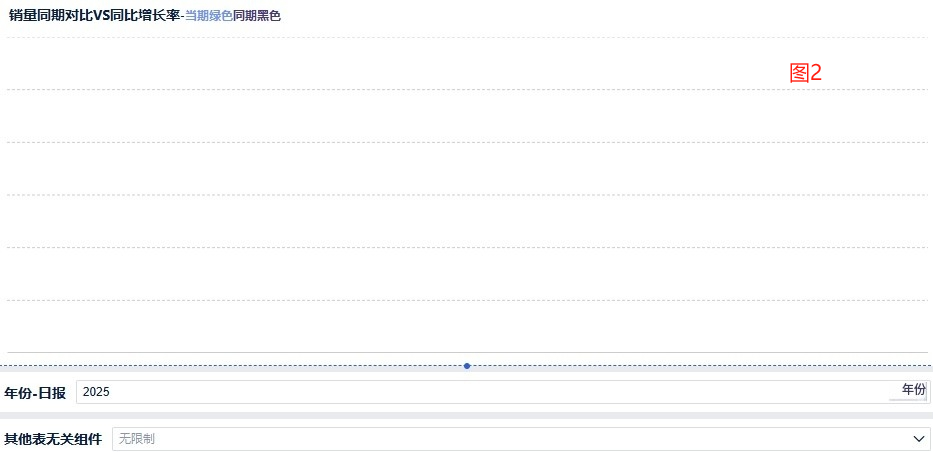Click the 年份 button in year field
933x453 pixels.
point(913,390)
